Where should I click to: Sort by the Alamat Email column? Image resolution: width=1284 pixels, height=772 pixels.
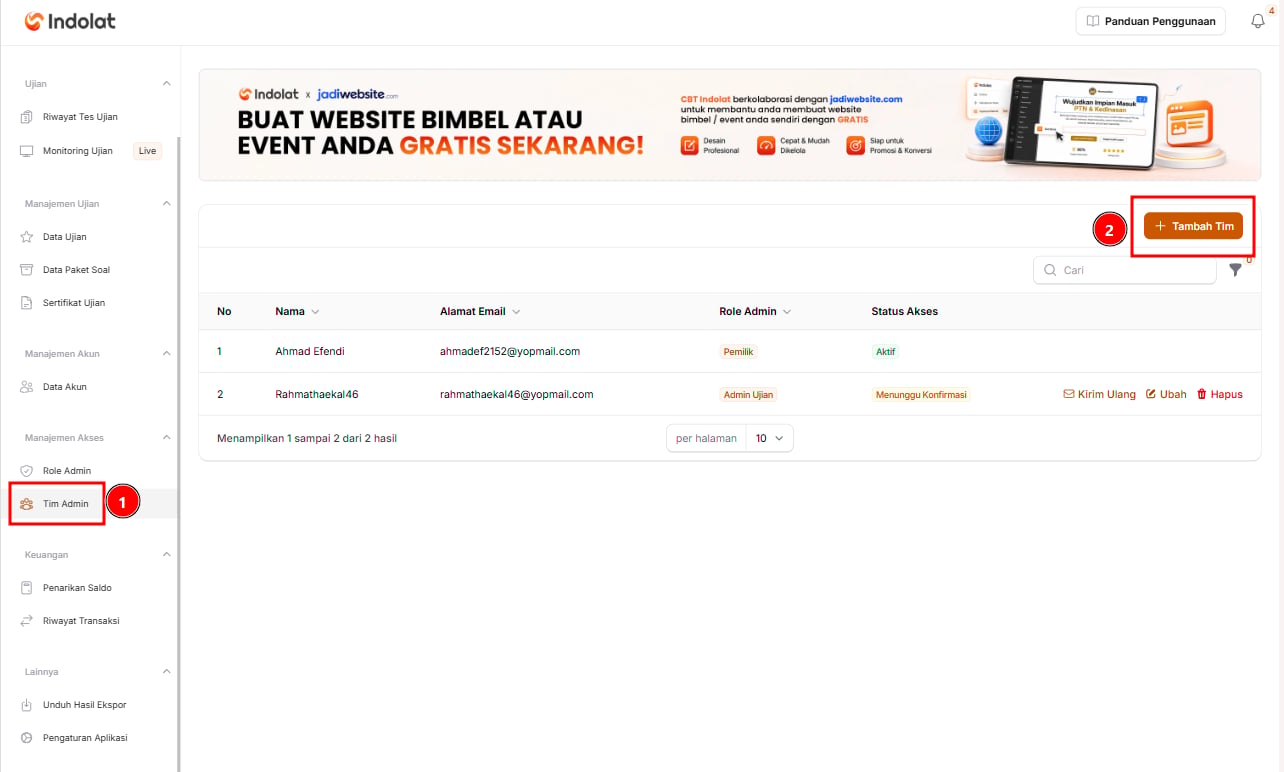480,312
